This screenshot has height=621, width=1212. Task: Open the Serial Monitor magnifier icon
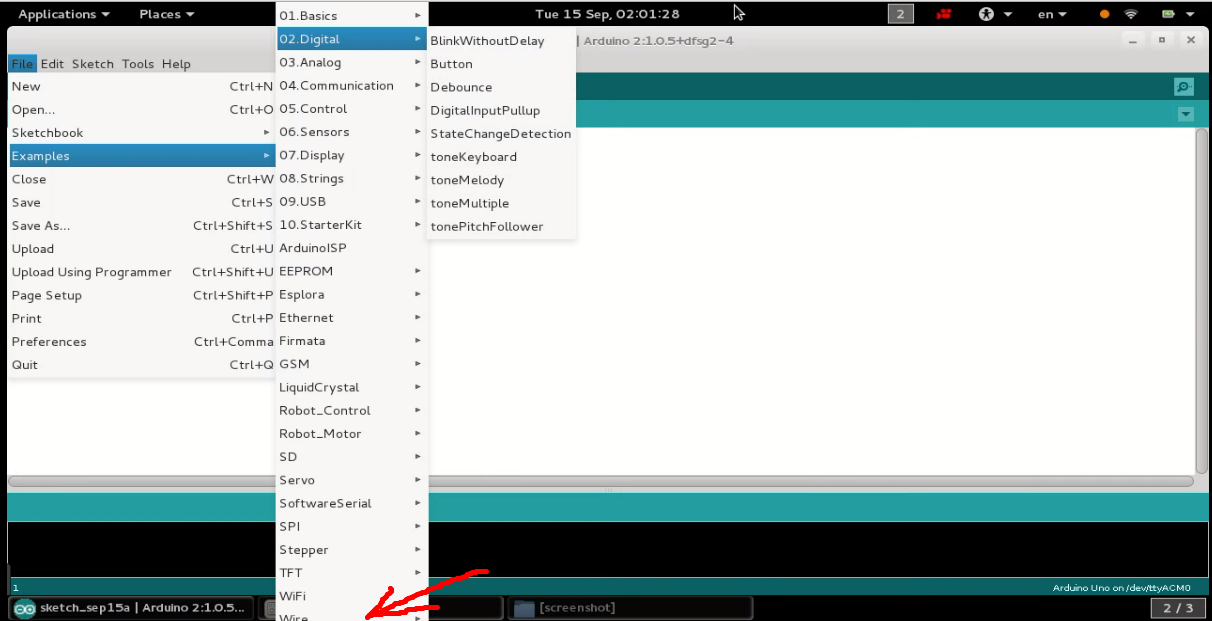point(1184,87)
